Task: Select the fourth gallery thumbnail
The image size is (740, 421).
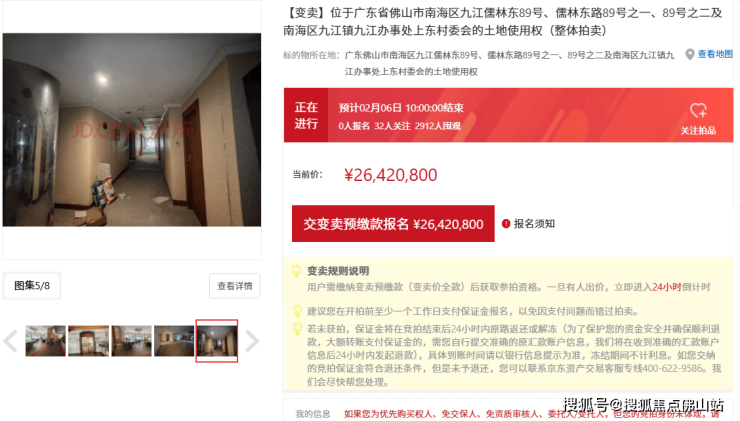Action: (174, 341)
